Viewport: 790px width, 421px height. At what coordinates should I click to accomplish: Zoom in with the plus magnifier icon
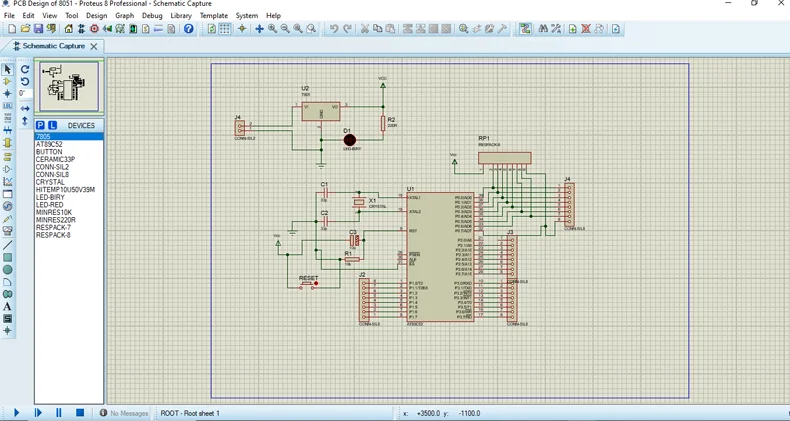(x=273, y=29)
